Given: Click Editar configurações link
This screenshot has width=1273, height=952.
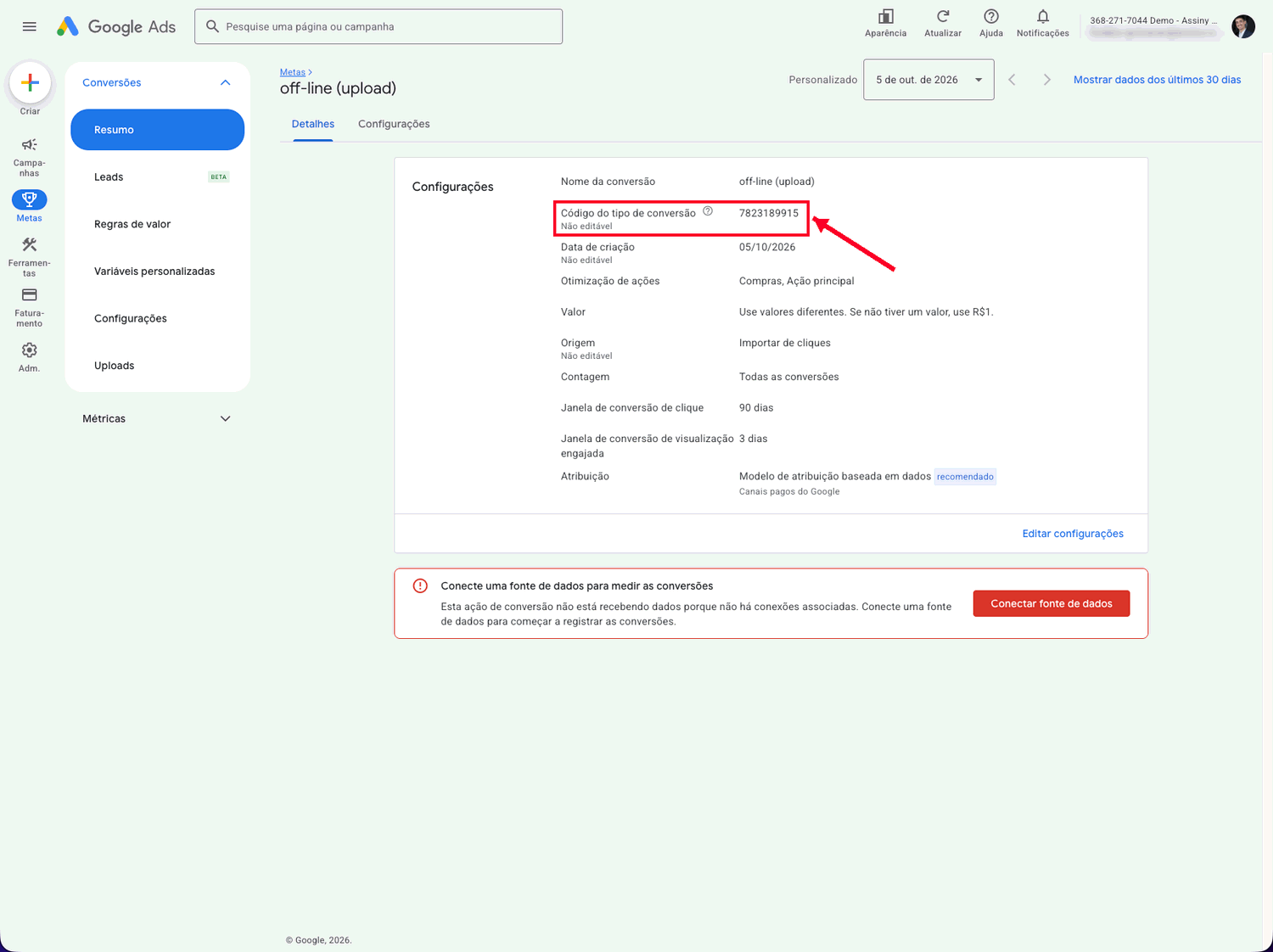Looking at the screenshot, I should click(1073, 534).
